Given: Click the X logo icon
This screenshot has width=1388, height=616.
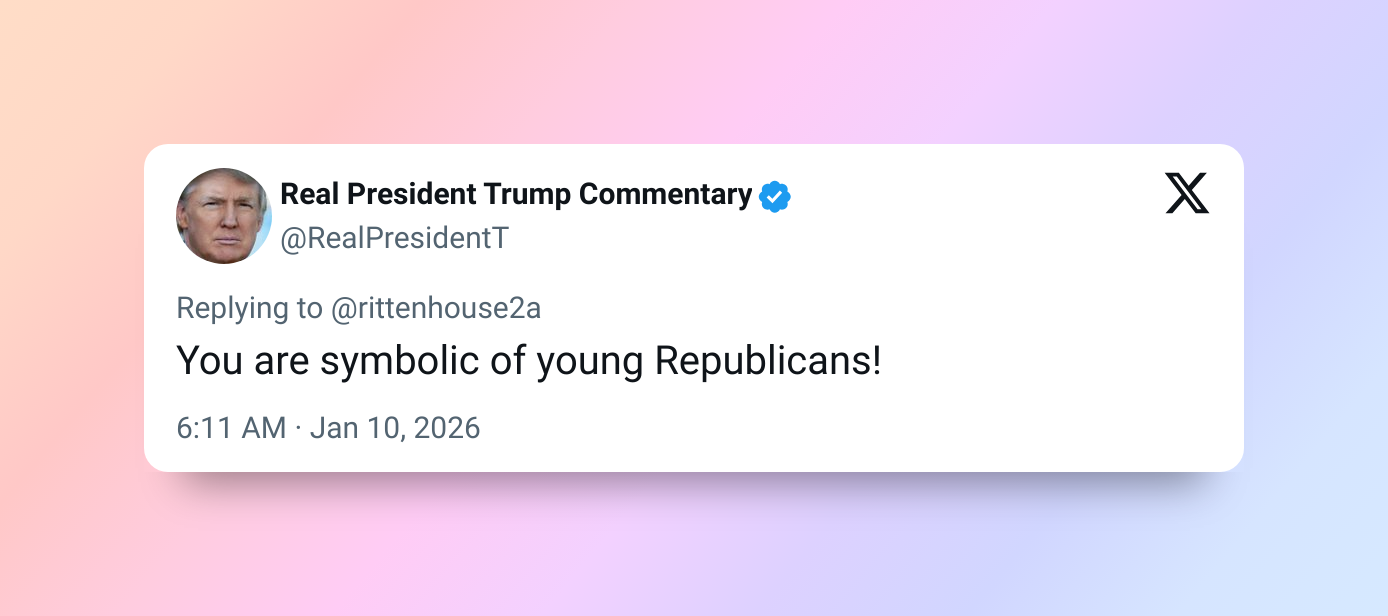Looking at the screenshot, I should coord(1187,193).
